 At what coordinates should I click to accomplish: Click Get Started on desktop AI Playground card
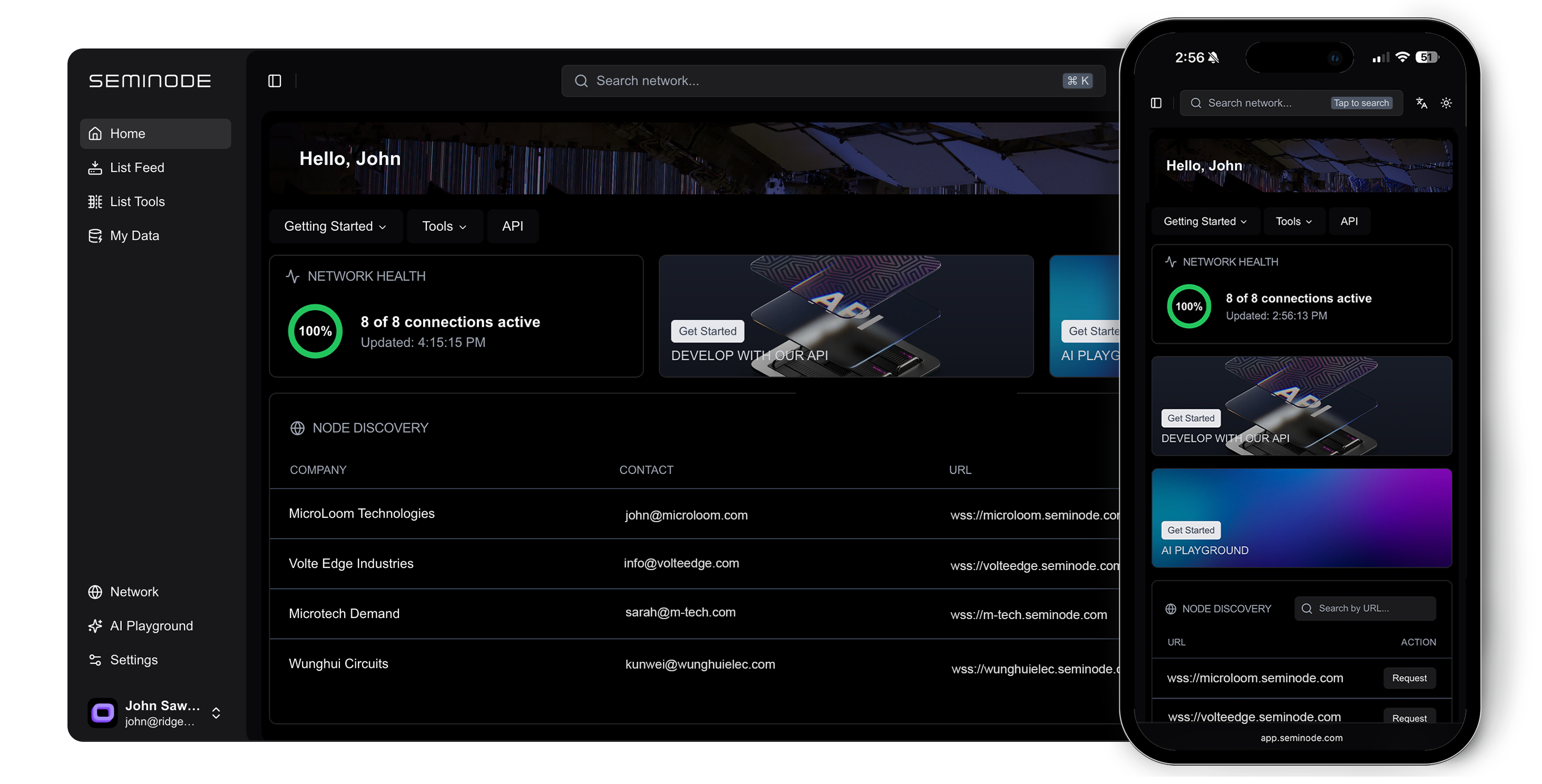(x=1091, y=331)
